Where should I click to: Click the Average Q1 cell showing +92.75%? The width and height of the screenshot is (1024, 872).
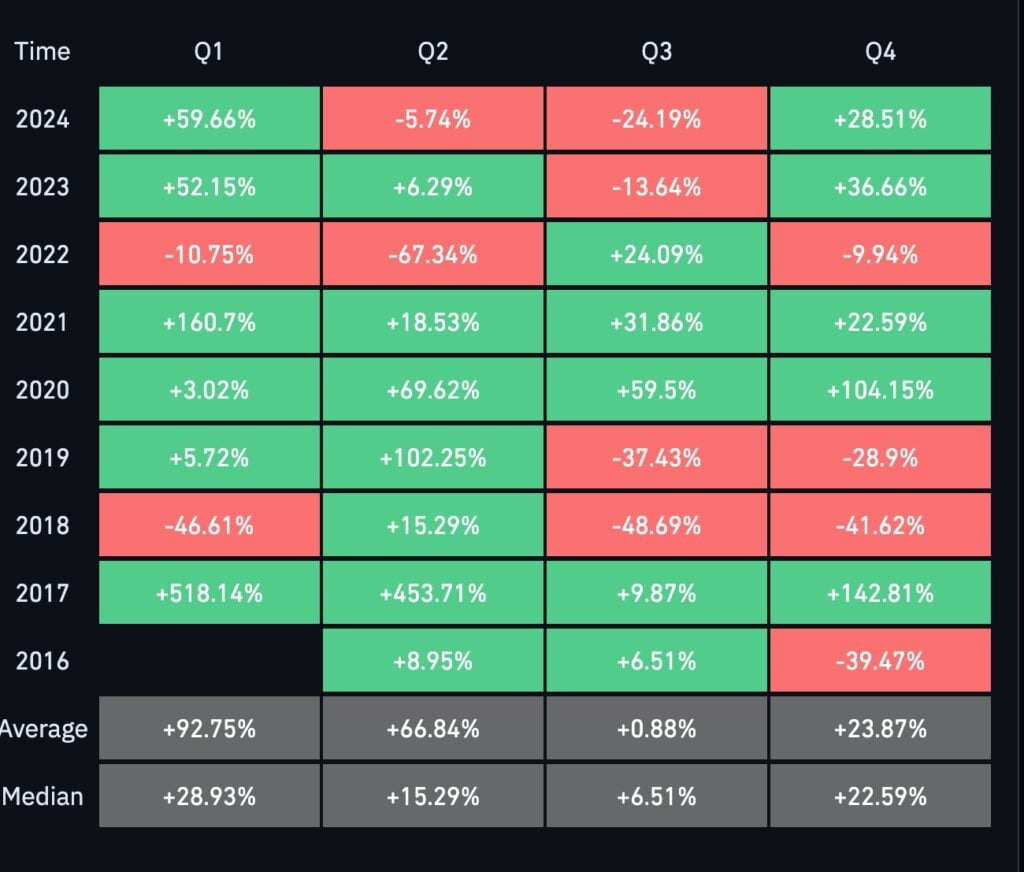click(x=210, y=729)
